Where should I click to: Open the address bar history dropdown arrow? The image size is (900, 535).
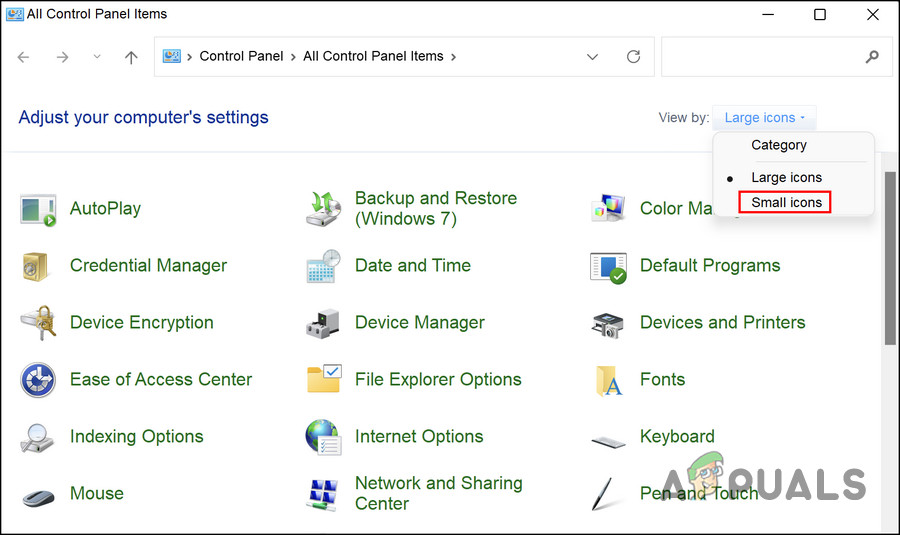(x=593, y=57)
